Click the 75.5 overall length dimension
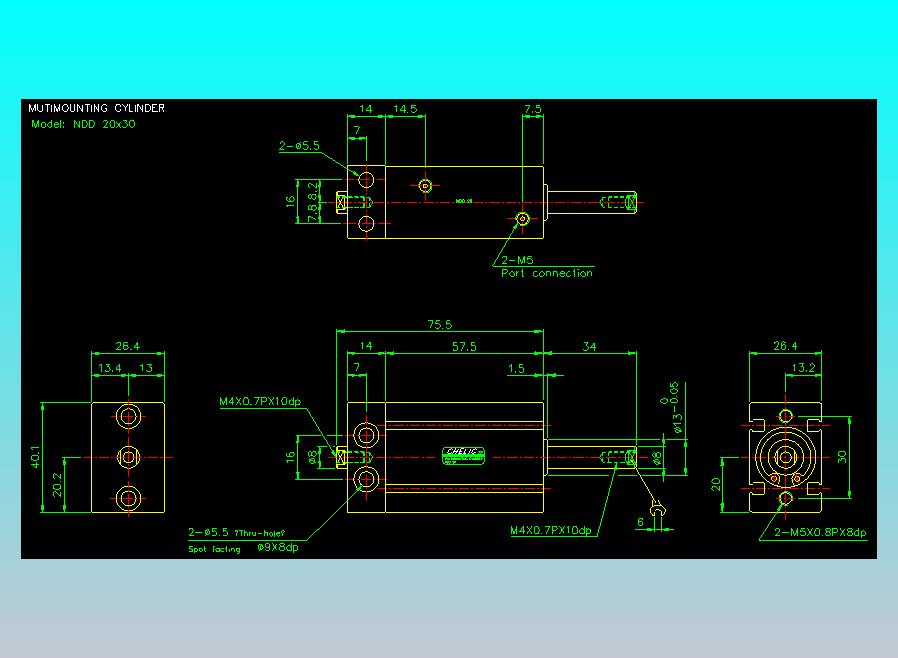The width and height of the screenshot is (898, 658). pos(440,325)
